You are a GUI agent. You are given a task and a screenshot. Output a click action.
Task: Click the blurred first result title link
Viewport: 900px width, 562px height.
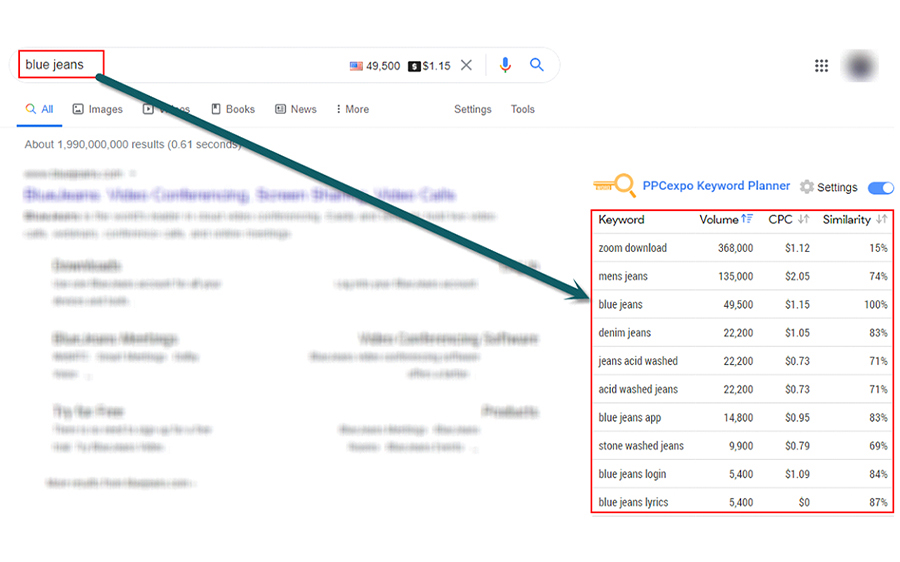point(239,195)
